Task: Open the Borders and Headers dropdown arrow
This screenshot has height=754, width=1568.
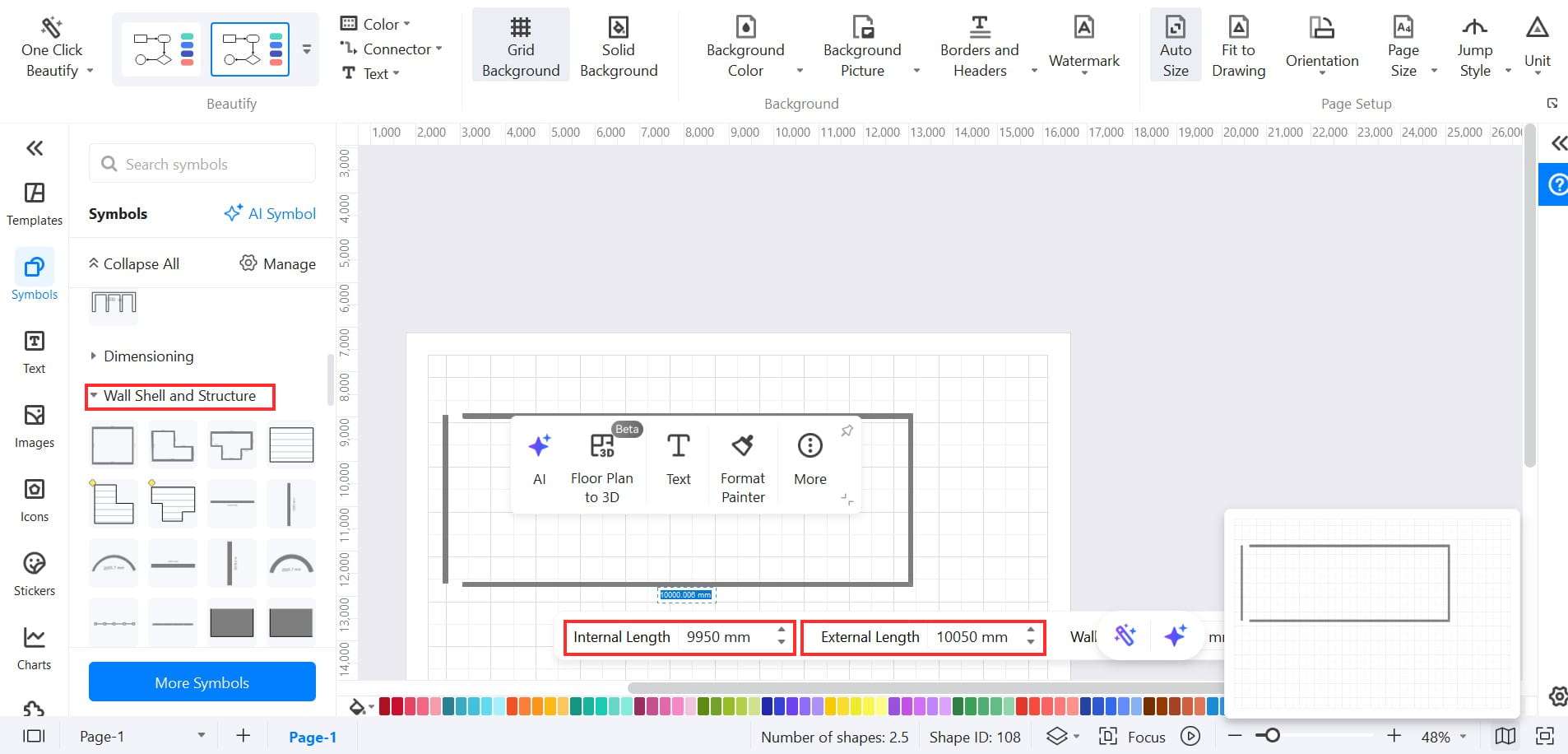Action: click(1034, 71)
